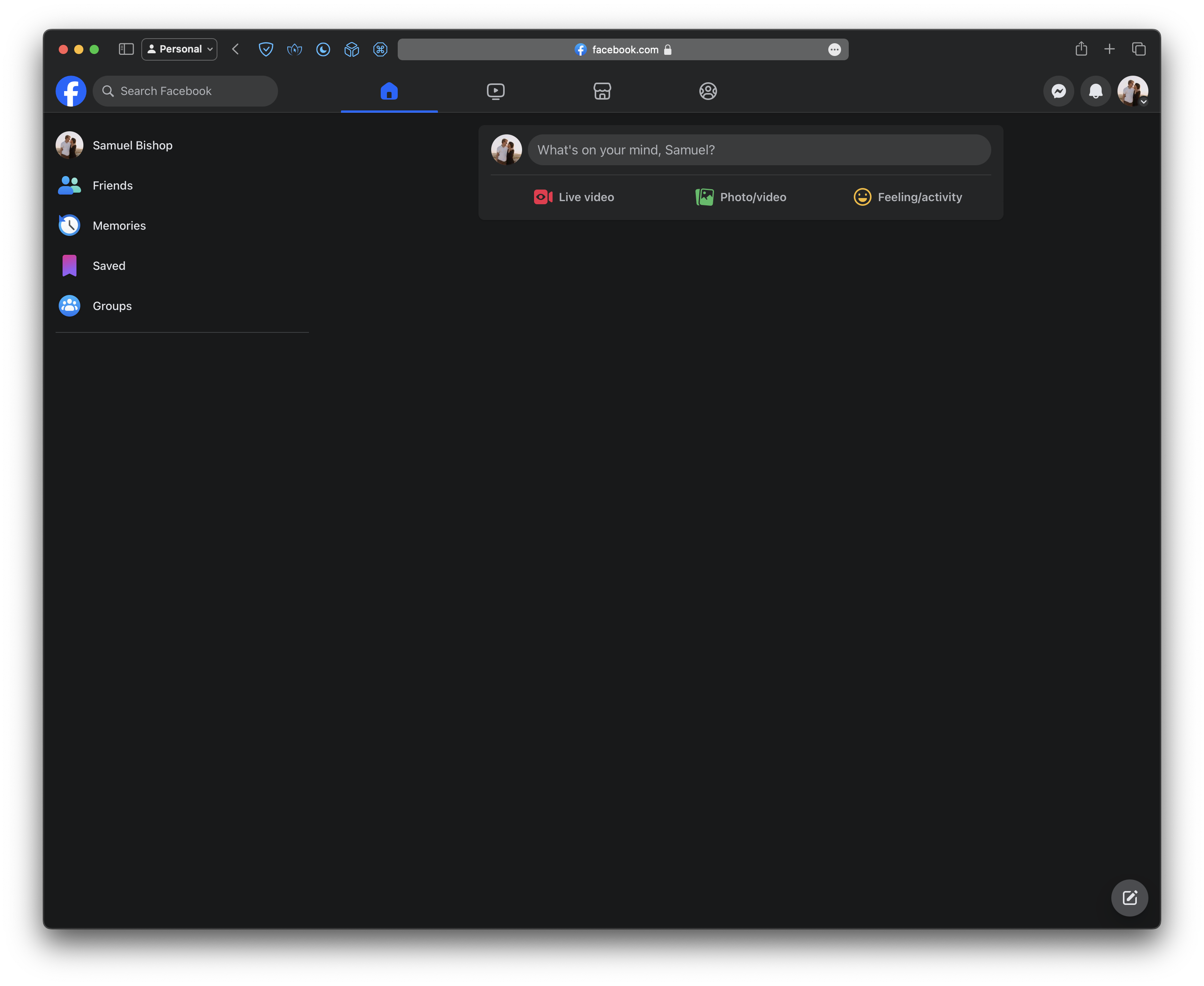The image size is (1204, 986).
Task: Expand the Personal profile dropdown
Action: (179, 49)
